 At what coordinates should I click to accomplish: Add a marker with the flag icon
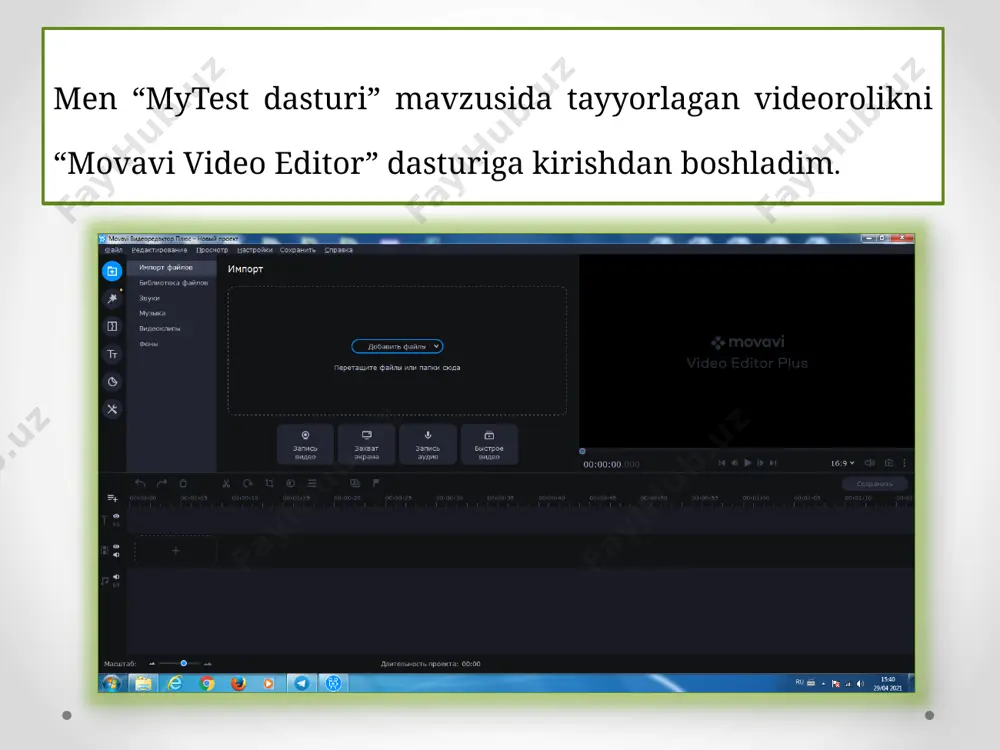[376, 483]
